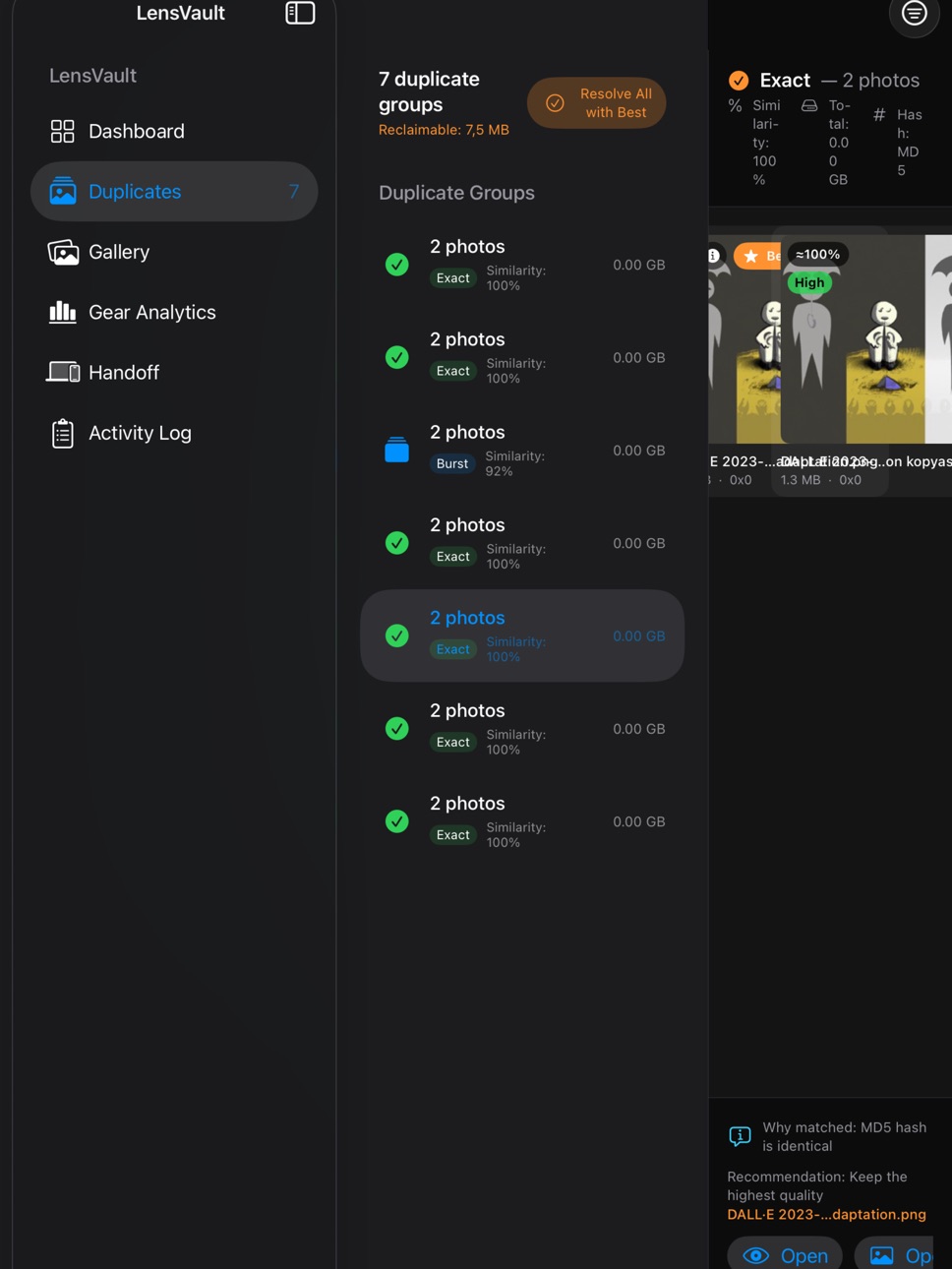Click the ≈100% badge on second thumbnail

coord(818,255)
